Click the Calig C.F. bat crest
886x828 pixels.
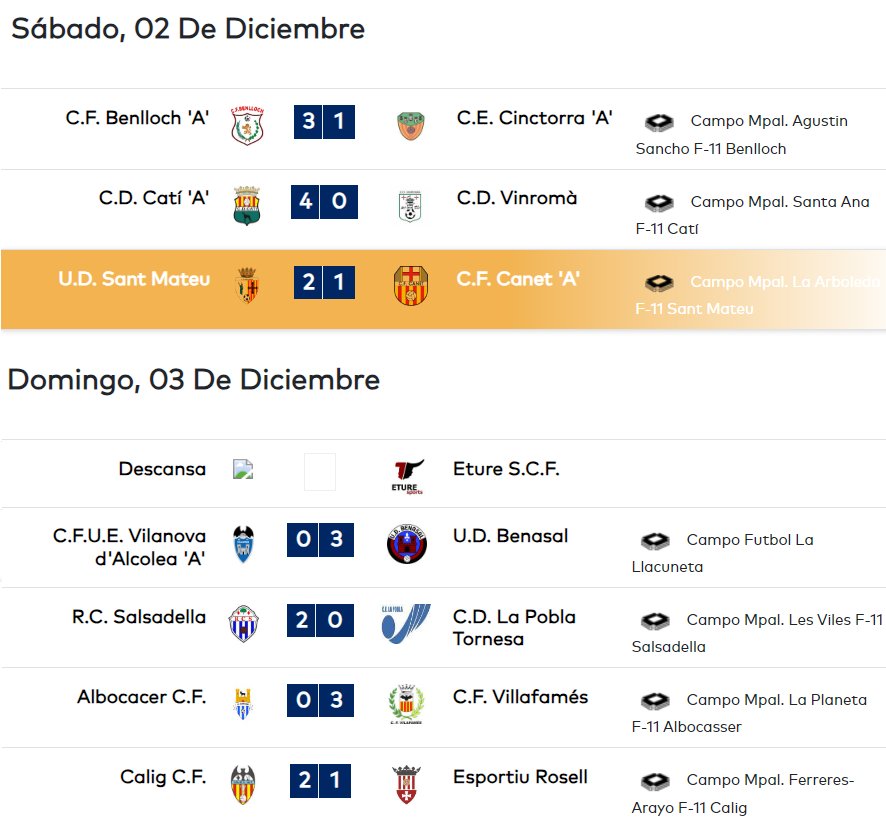click(x=243, y=784)
